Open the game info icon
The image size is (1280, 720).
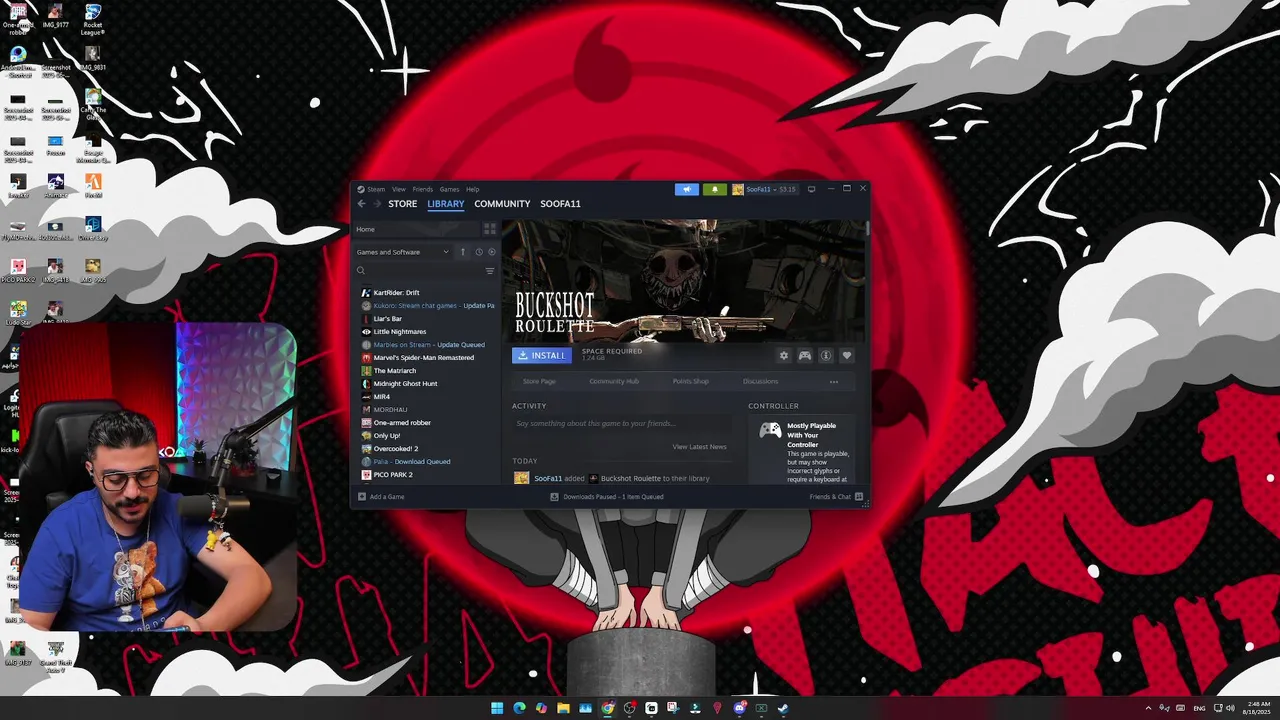point(826,355)
